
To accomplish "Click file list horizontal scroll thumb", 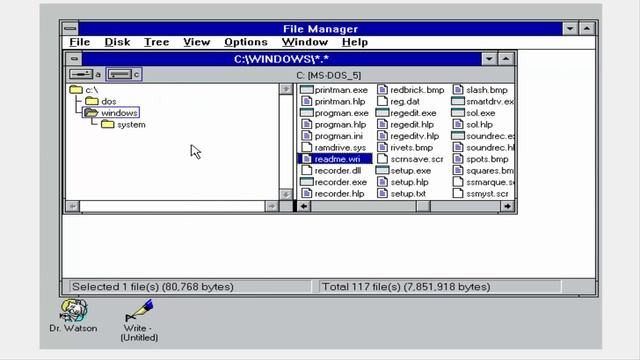I will tap(423, 207).
